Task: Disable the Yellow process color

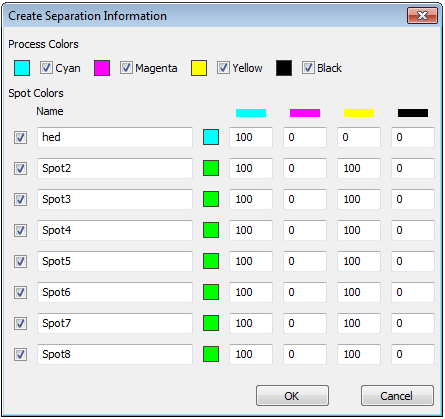Action: [x=223, y=68]
